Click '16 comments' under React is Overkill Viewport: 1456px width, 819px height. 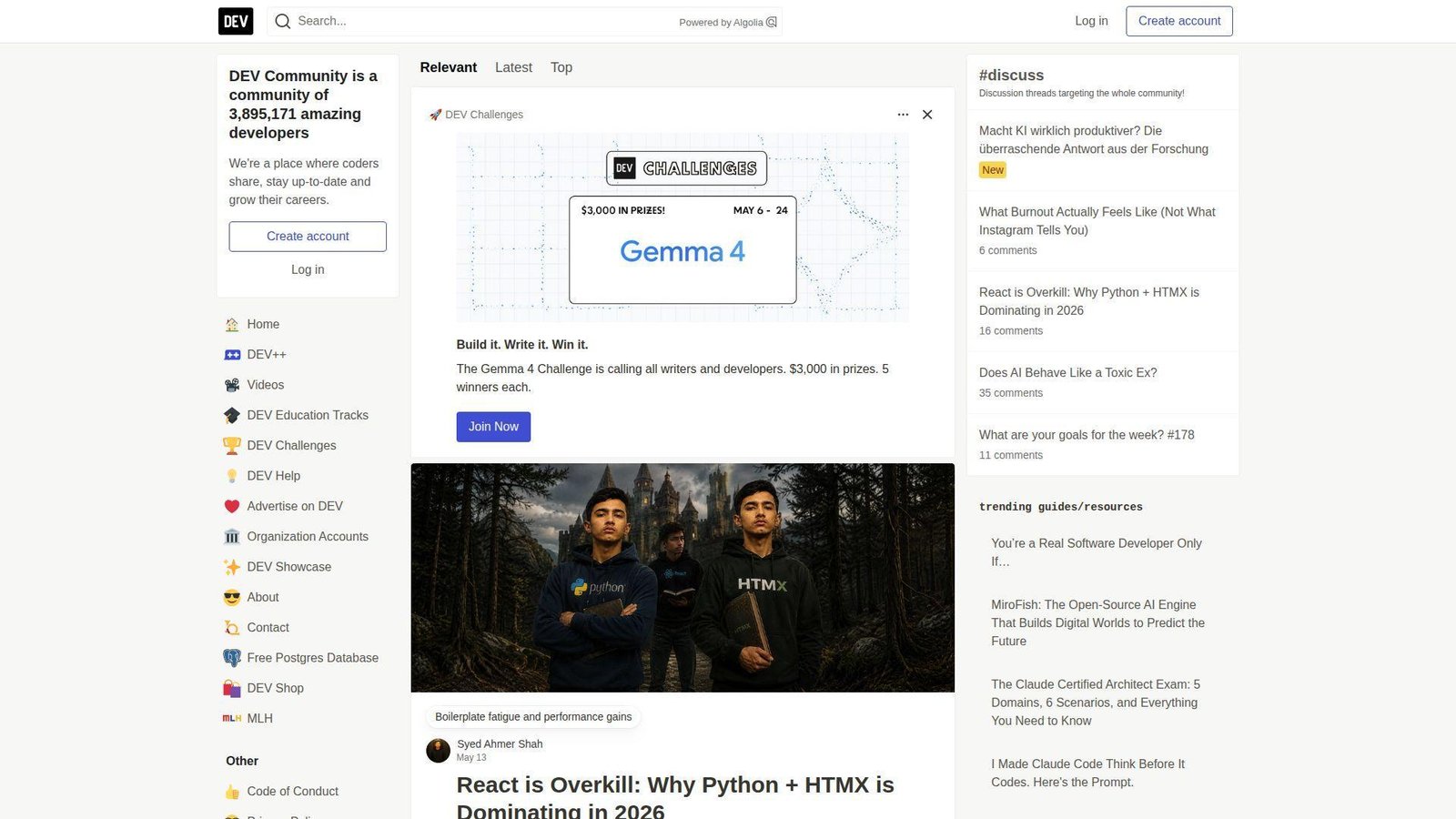click(1011, 331)
